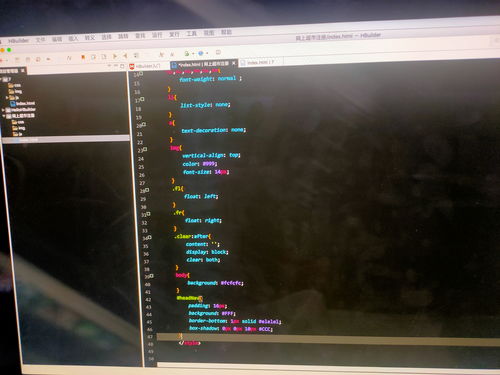This screenshot has height=375, width=500.
Task: Open the 编辑 menu
Action: [57, 39]
